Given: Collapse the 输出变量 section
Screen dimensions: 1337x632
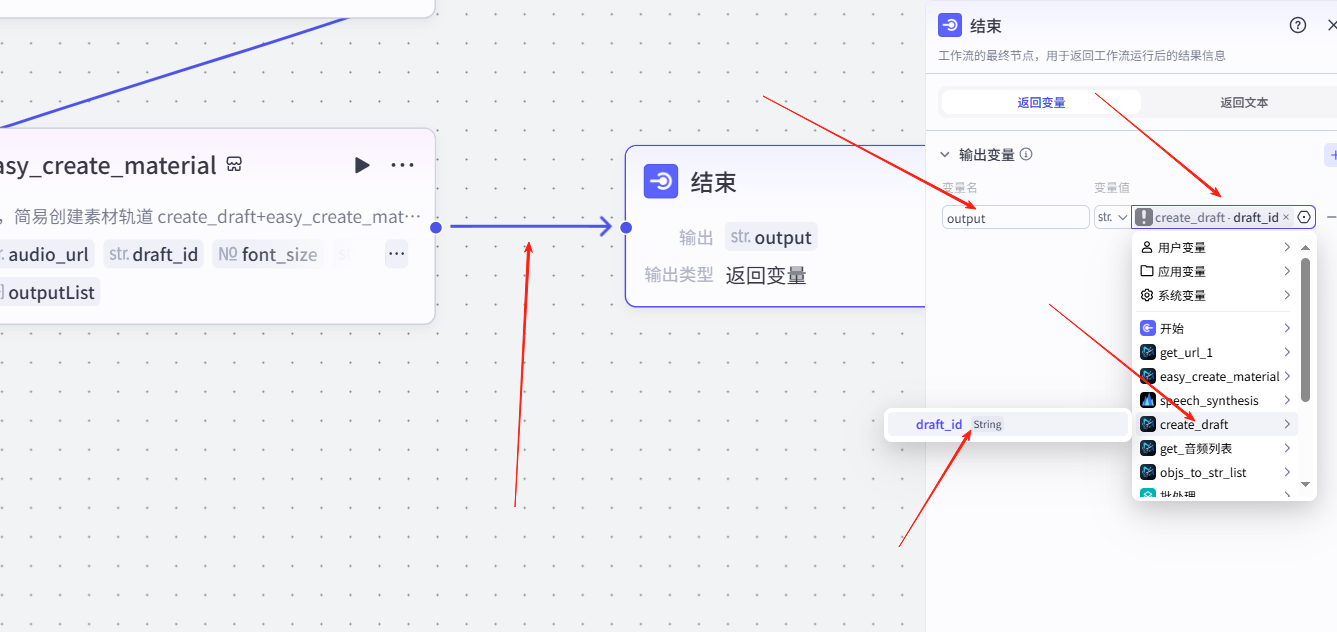Looking at the screenshot, I should click(945, 155).
